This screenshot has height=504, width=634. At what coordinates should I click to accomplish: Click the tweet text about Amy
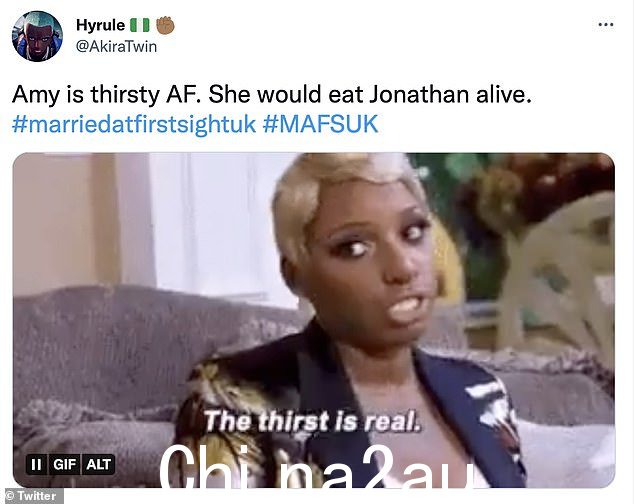pyautogui.click(x=271, y=95)
